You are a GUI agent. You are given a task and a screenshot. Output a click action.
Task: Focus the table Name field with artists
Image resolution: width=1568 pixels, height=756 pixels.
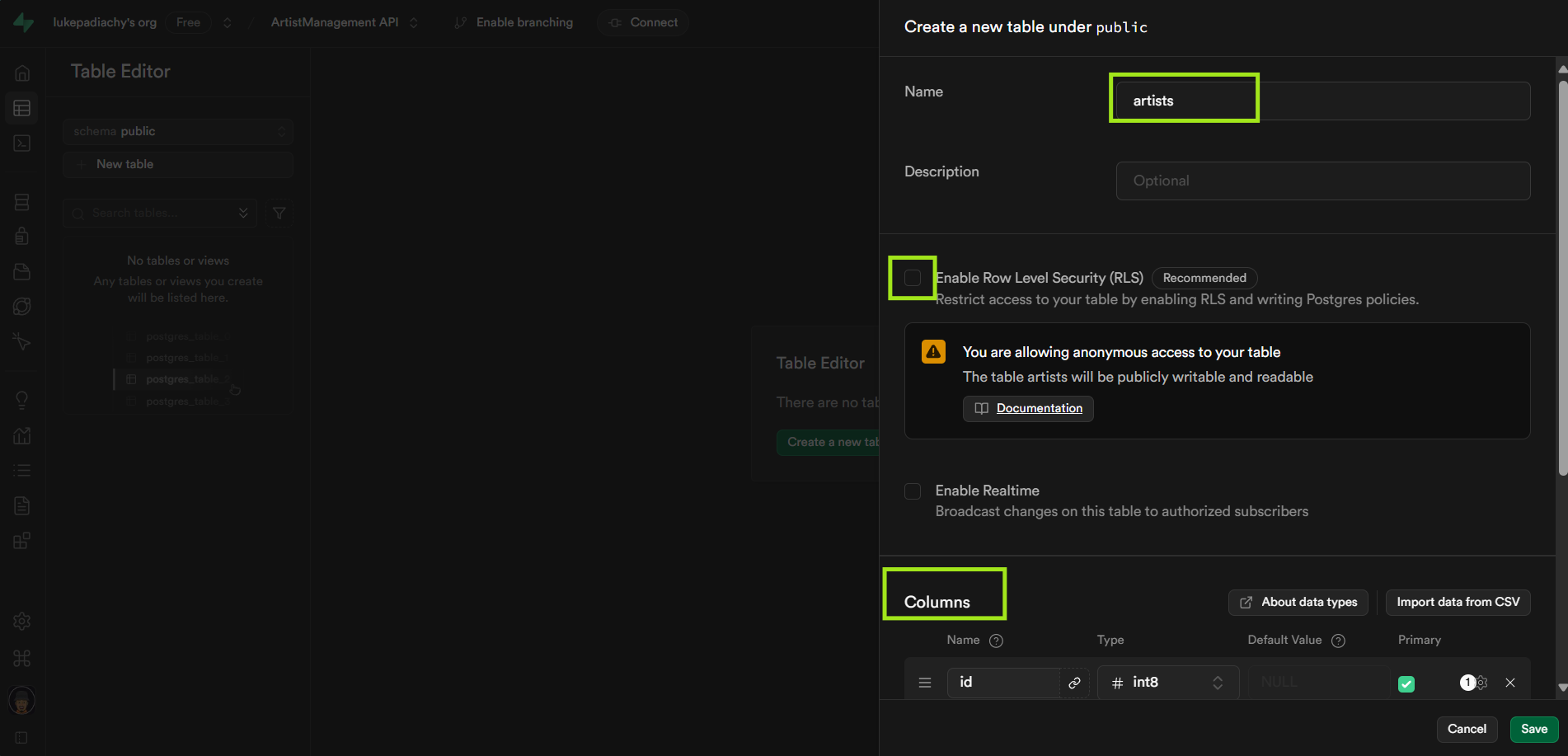click(1323, 101)
